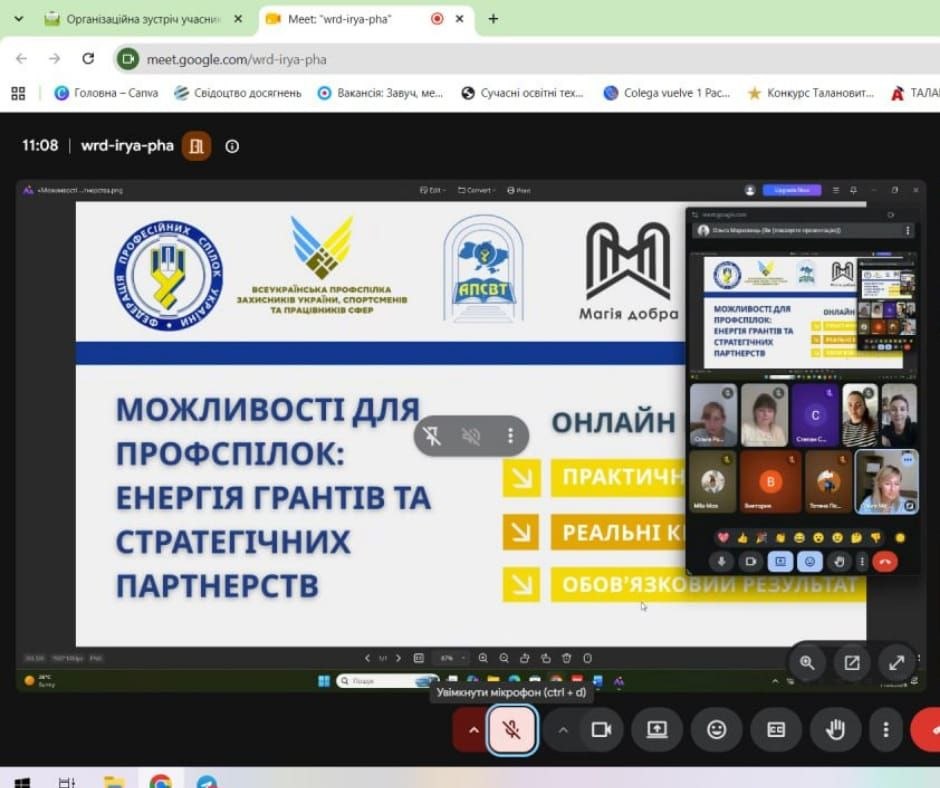Click previous page arrow in viewer footer
The width and height of the screenshot is (940, 788).
367,658
